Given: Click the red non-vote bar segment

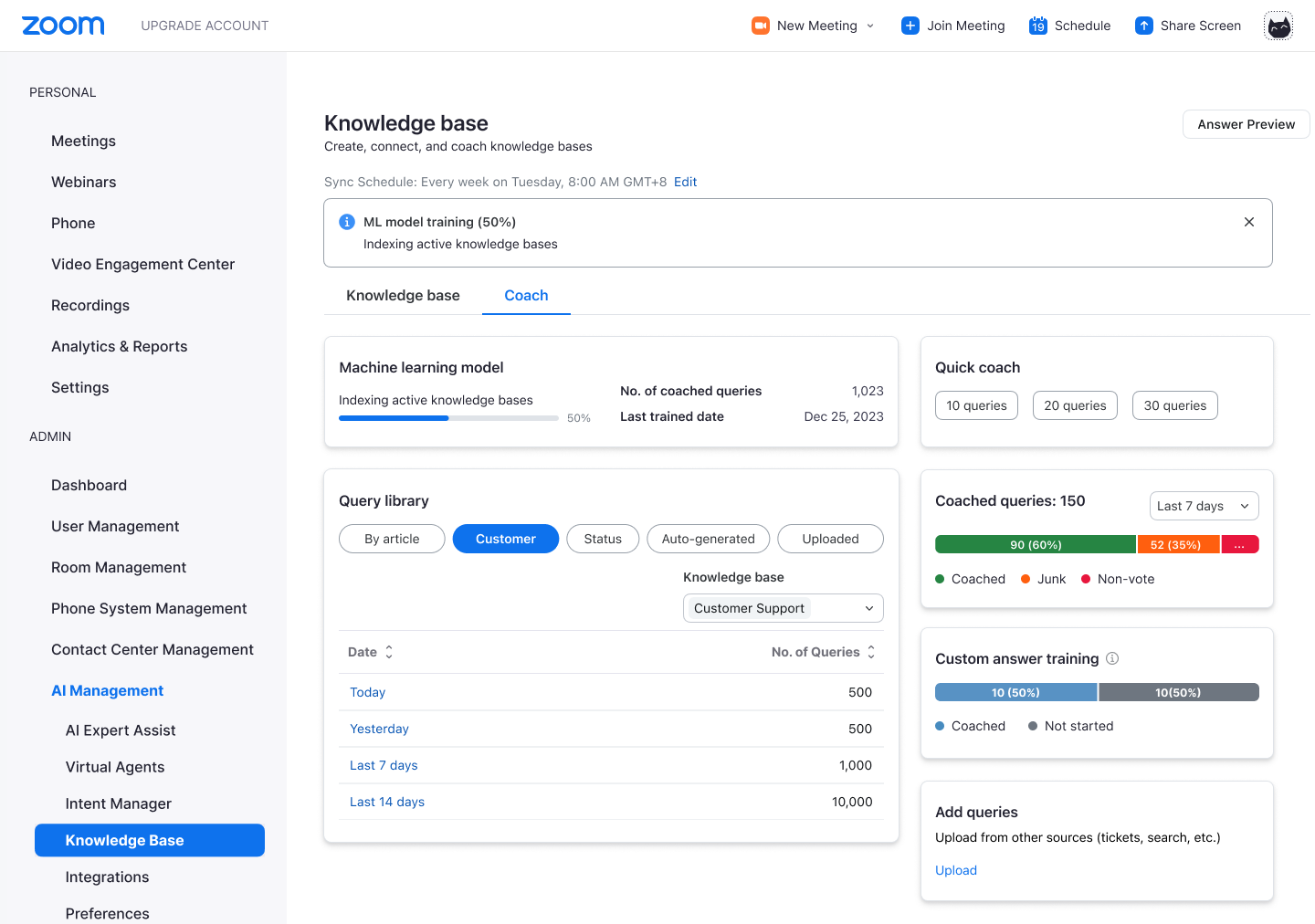Looking at the screenshot, I should [1240, 544].
